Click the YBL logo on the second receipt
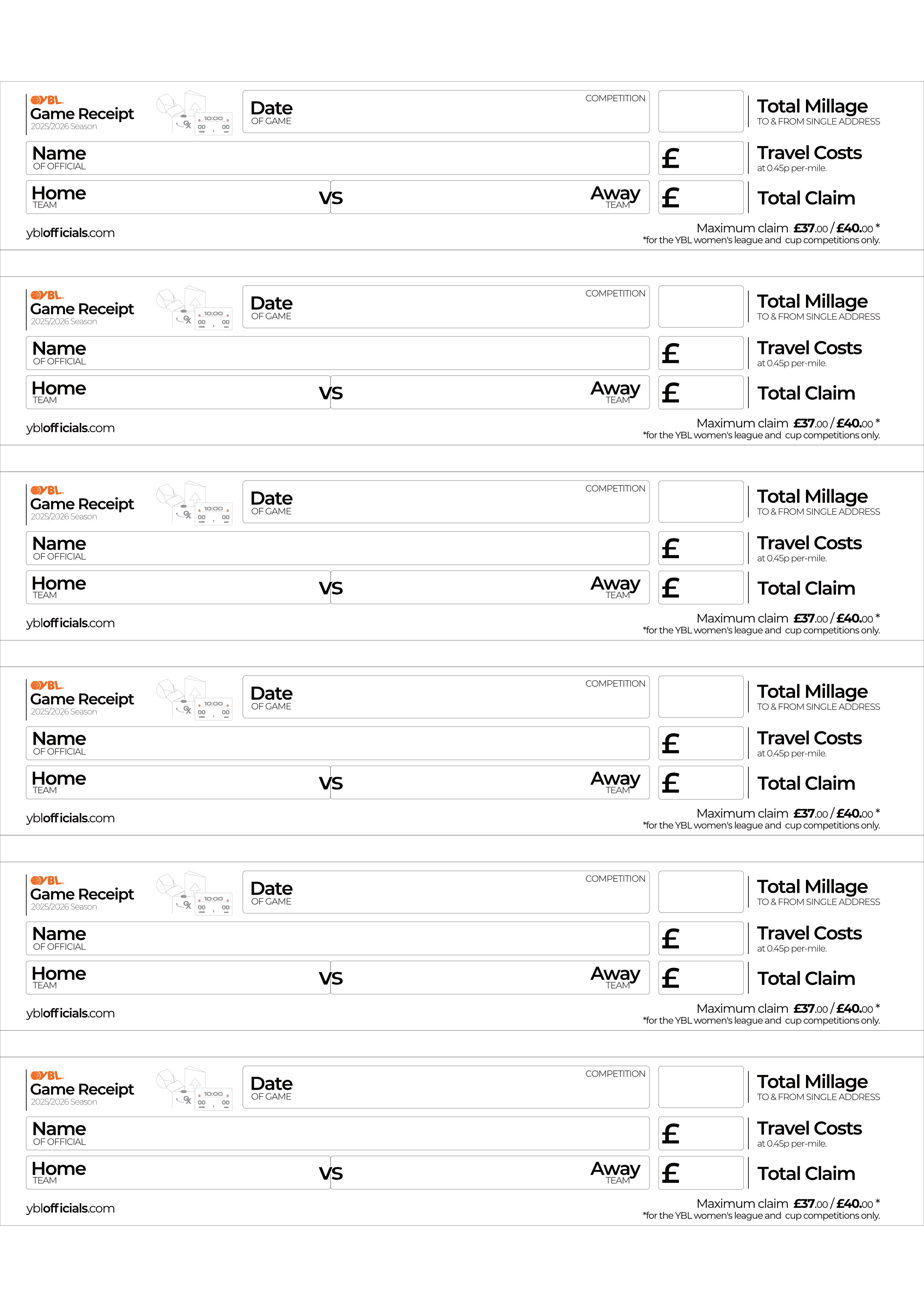924x1307 pixels. pos(47,295)
